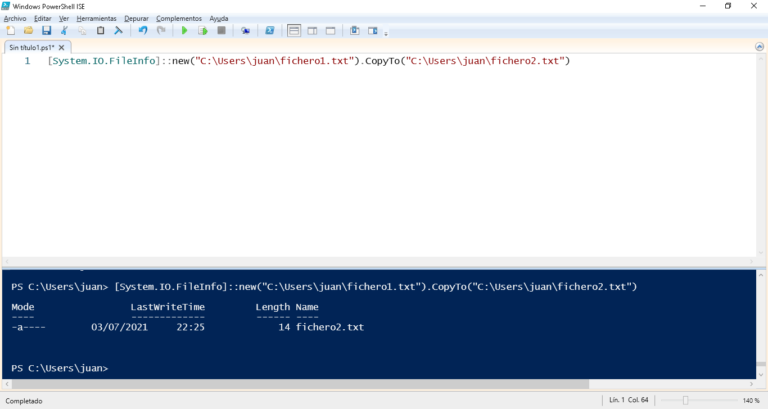Viewport: 768px width, 409px height.
Task: Run the selection icon
Action: coord(203,31)
